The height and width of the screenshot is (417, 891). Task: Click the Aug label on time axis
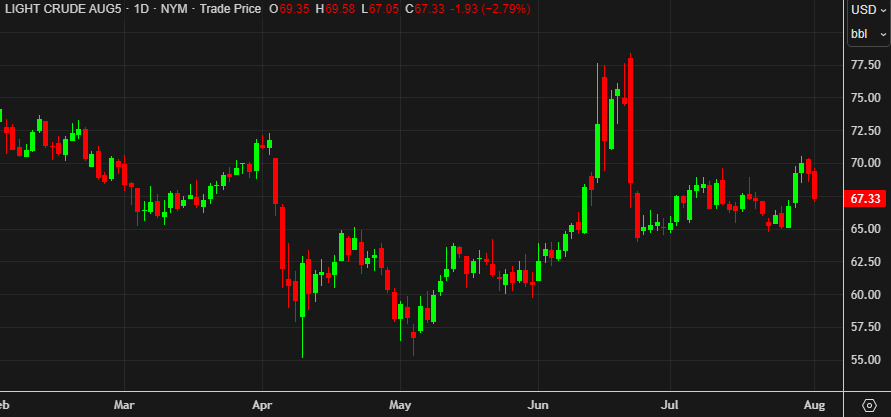814,405
